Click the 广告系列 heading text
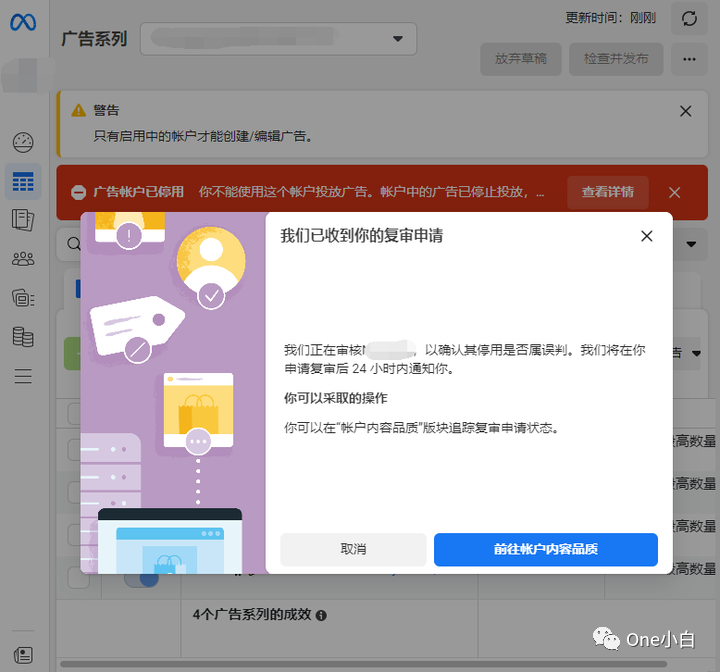The height and width of the screenshot is (672, 720). click(x=94, y=39)
